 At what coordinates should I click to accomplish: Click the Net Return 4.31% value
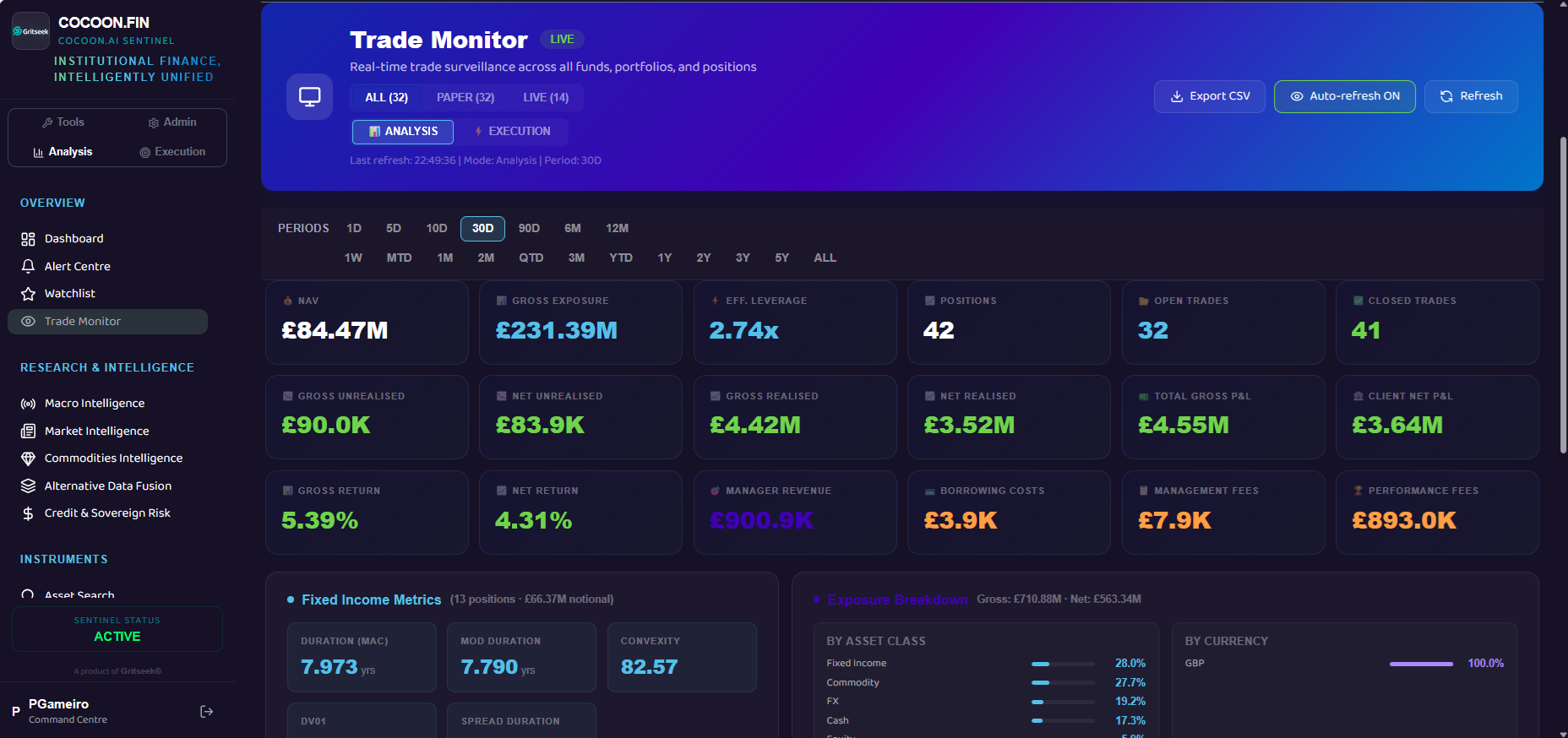[534, 521]
